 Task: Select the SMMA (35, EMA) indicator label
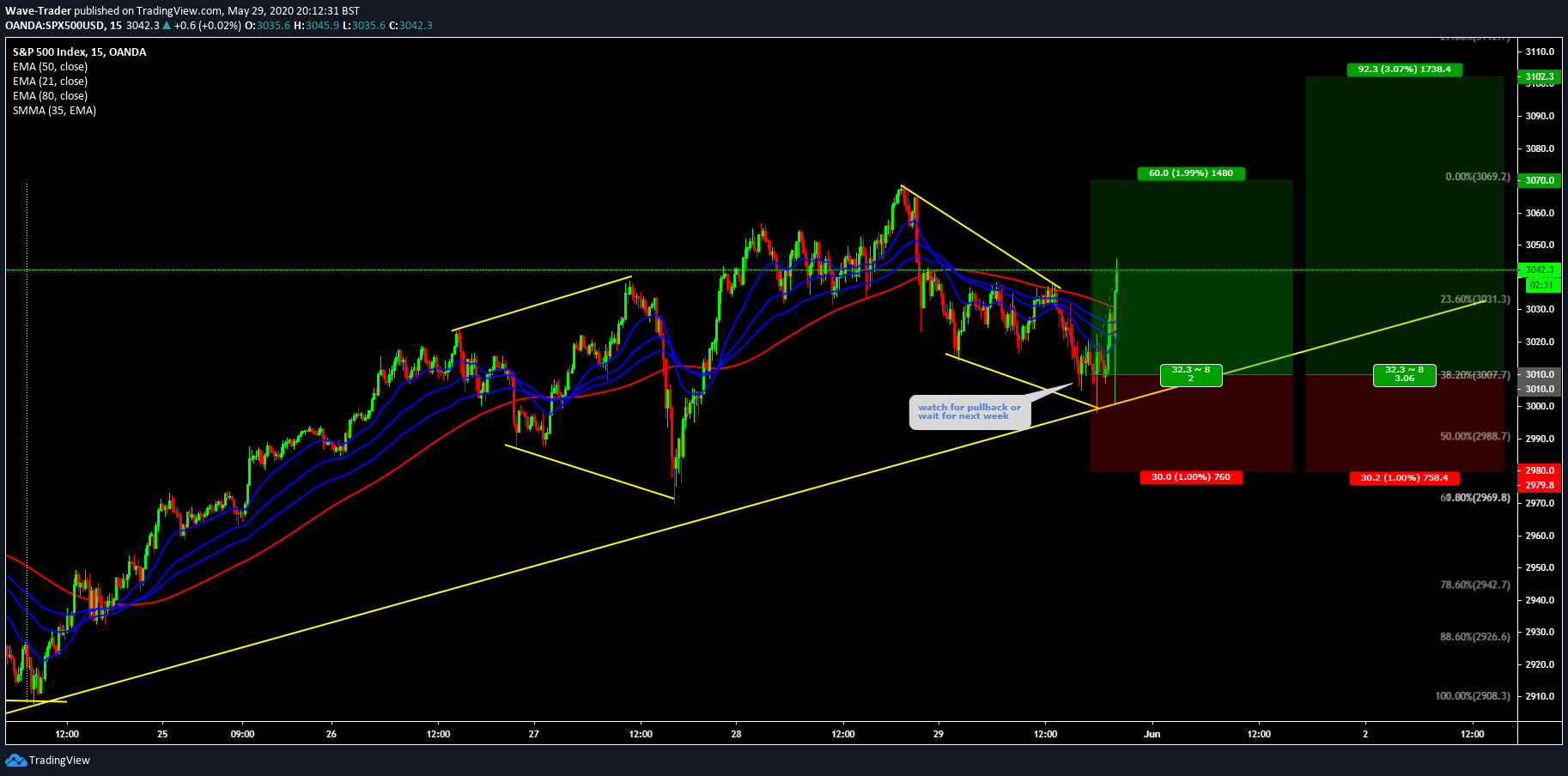[x=54, y=111]
